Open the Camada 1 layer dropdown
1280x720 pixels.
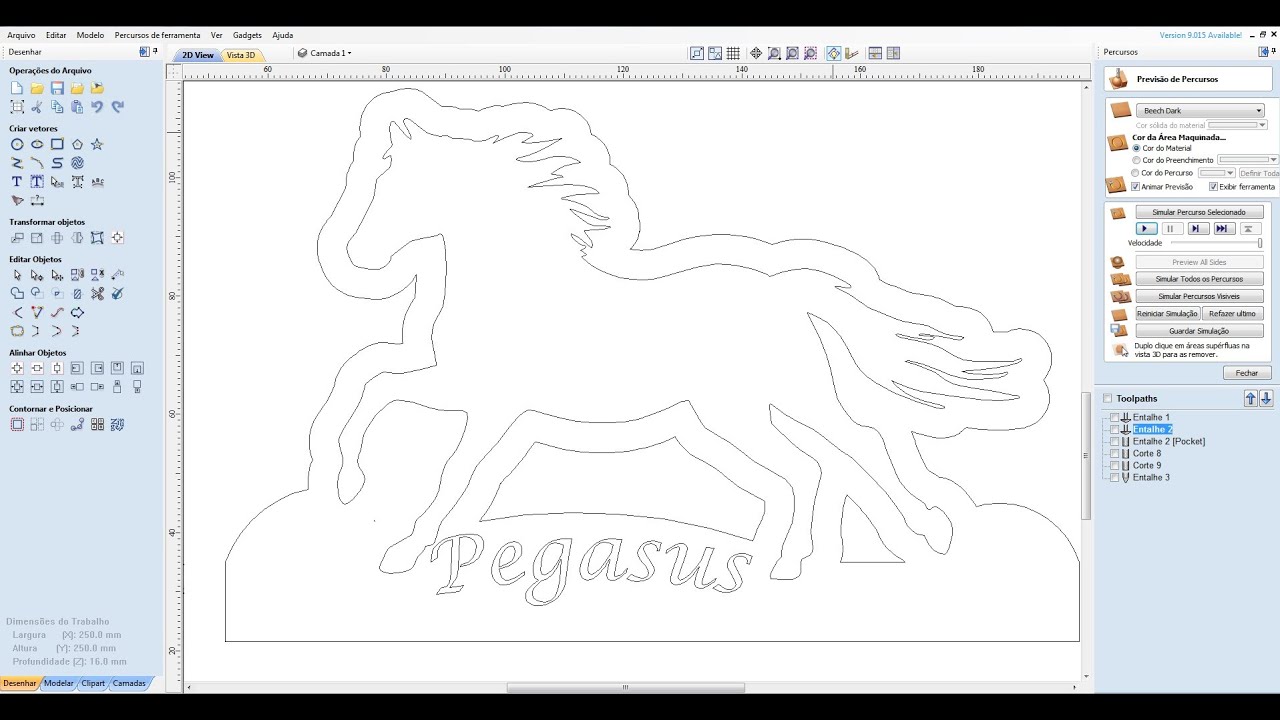(324, 53)
